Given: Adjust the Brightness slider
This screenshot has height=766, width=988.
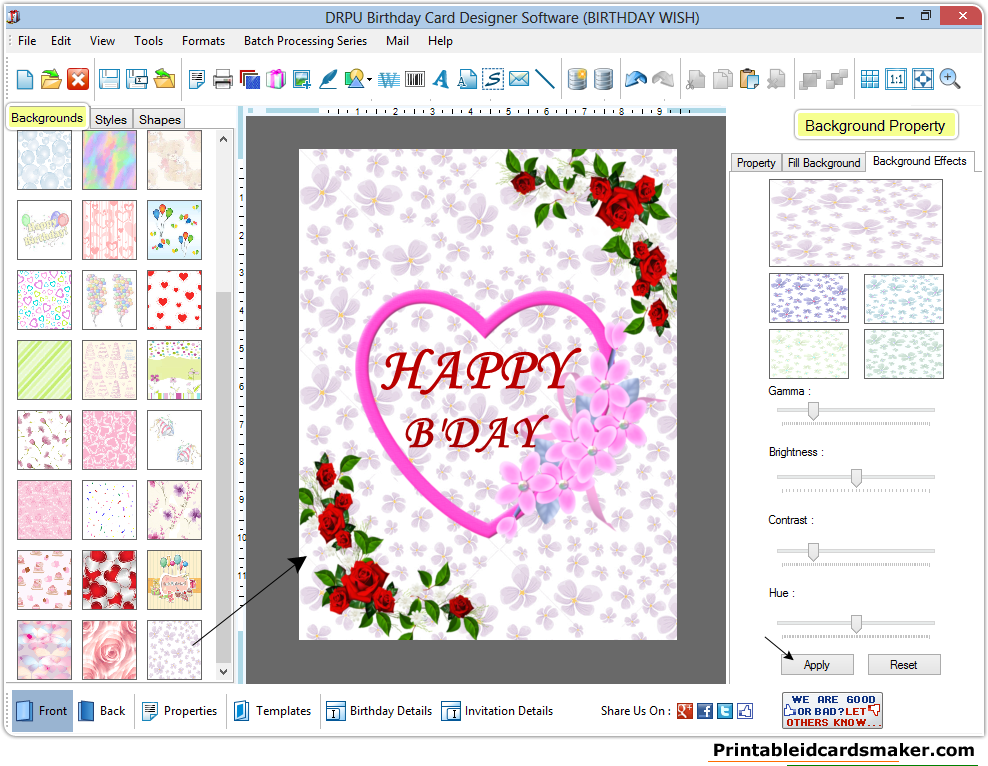Looking at the screenshot, I should [x=855, y=477].
